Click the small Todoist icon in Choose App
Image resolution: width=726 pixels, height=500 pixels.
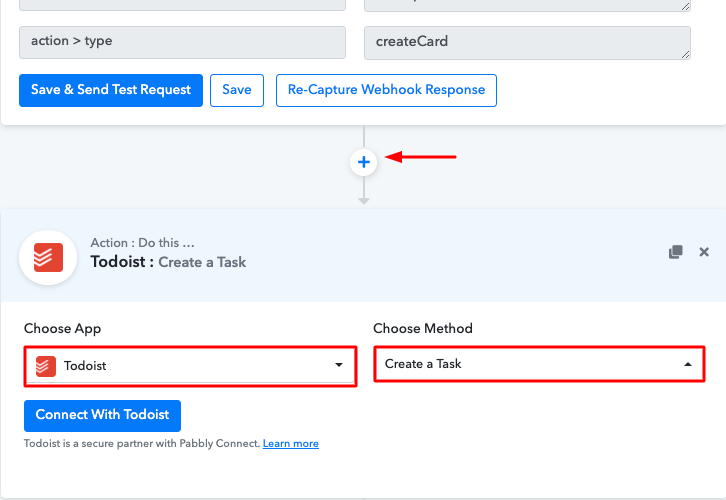tap(46, 366)
